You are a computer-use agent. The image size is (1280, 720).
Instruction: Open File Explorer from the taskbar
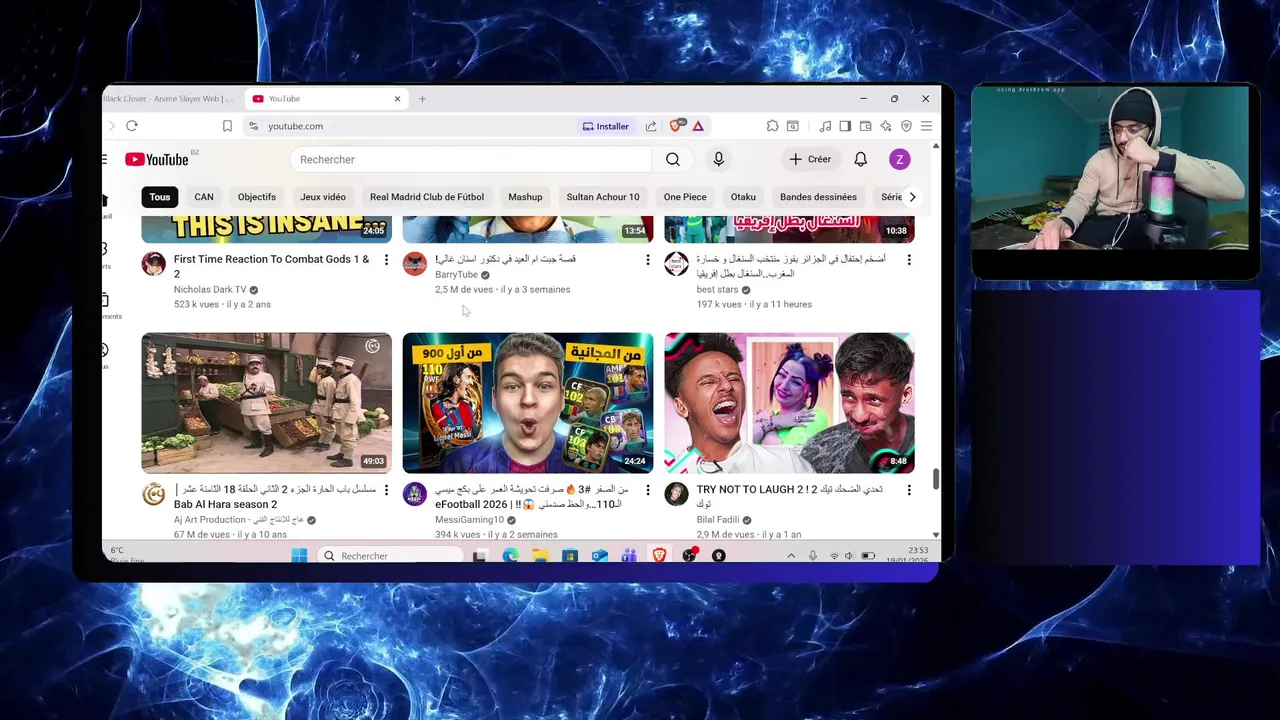[x=540, y=556]
